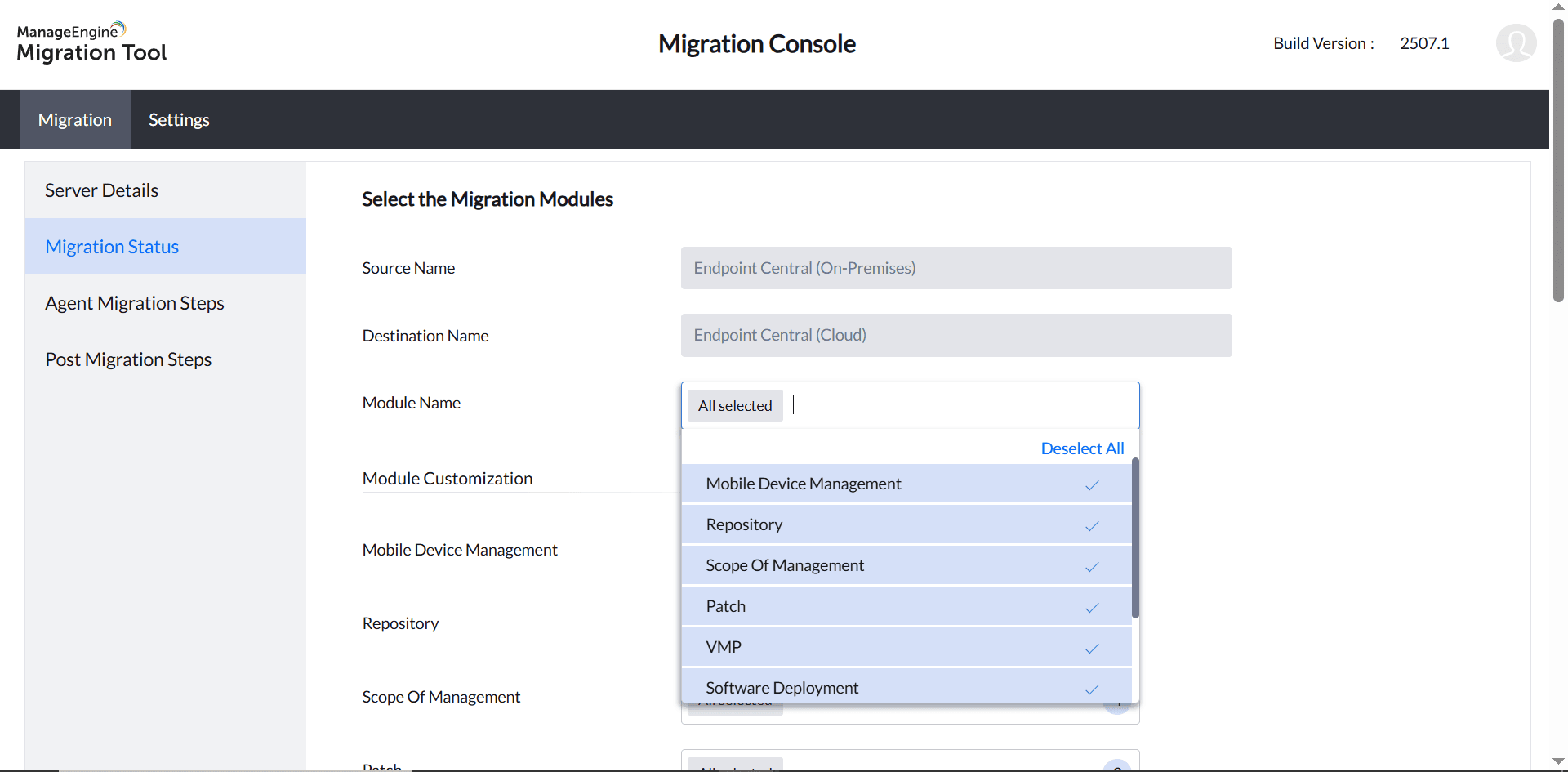Go to Server Details section
This screenshot has width=1568, height=772.
166,190
